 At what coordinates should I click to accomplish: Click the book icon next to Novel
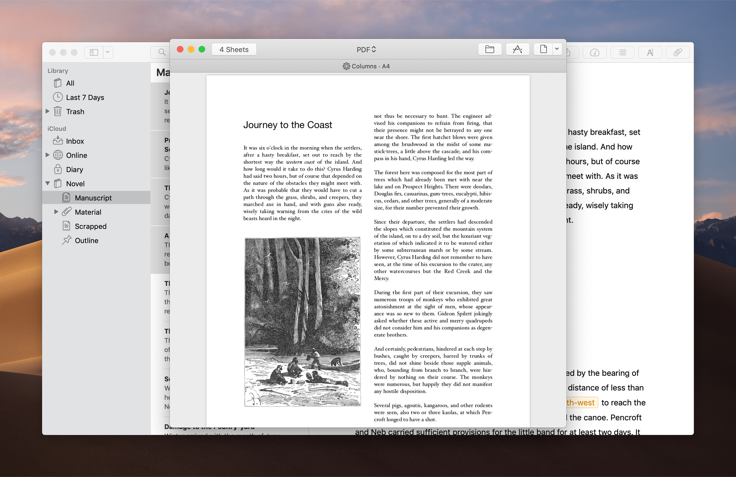(58, 183)
